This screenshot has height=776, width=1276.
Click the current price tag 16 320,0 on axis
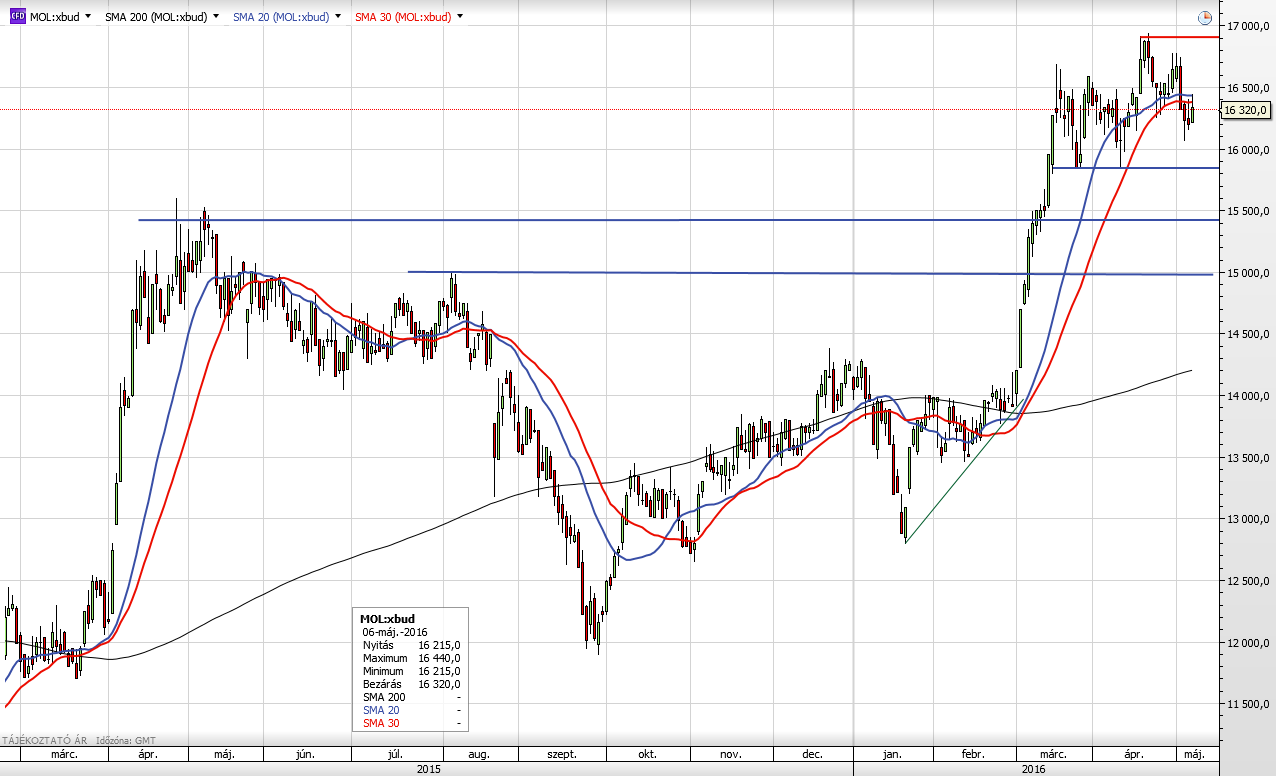pos(1247,110)
